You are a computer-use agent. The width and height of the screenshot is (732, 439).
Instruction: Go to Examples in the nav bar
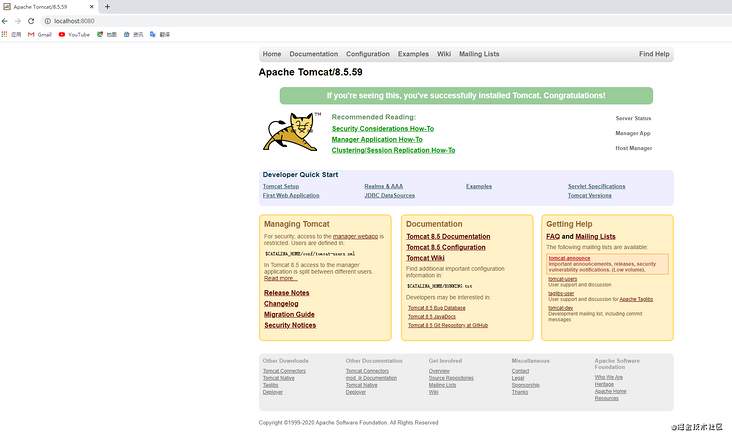pos(413,54)
